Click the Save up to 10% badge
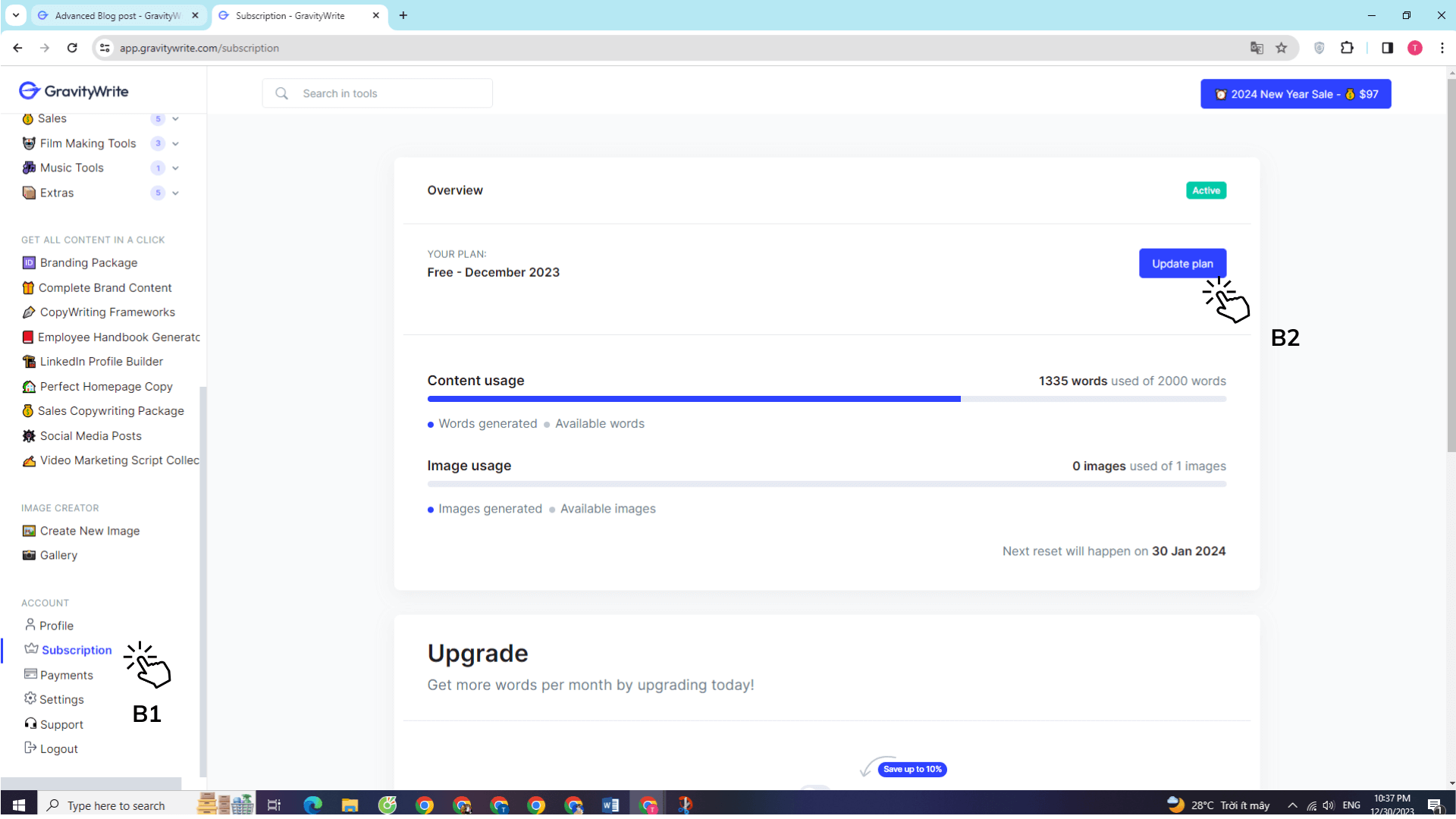 (912, 769)
